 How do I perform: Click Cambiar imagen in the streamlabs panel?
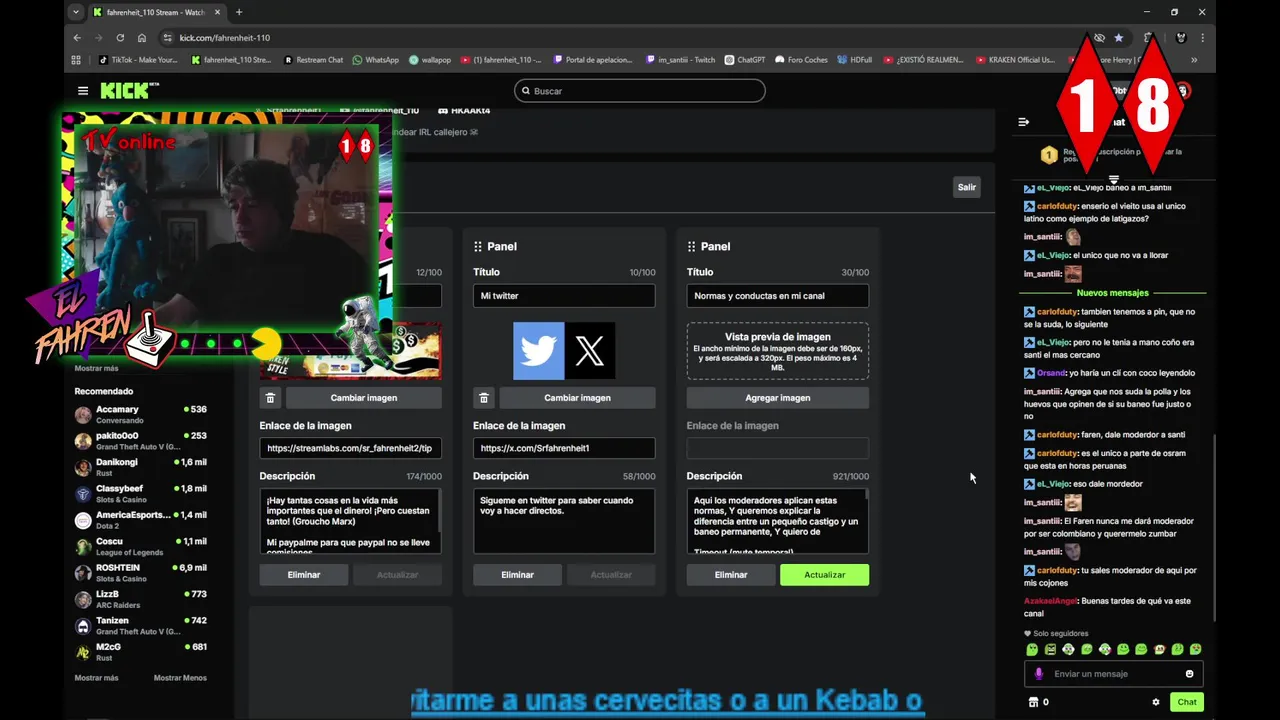pos(364,398)
